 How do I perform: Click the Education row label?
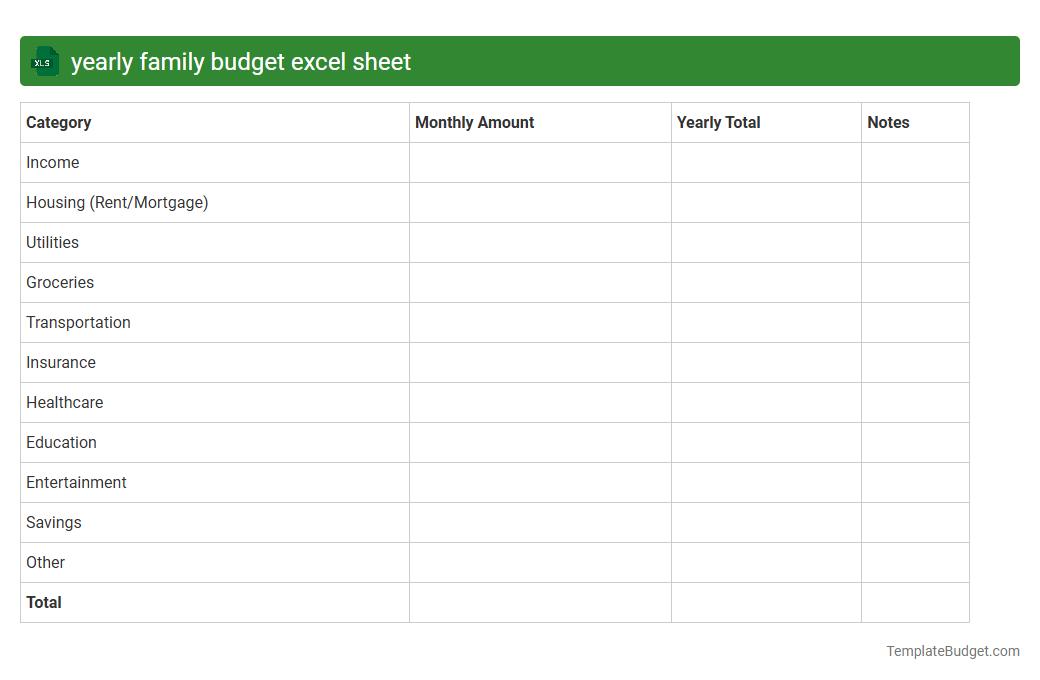pos(61,442)
